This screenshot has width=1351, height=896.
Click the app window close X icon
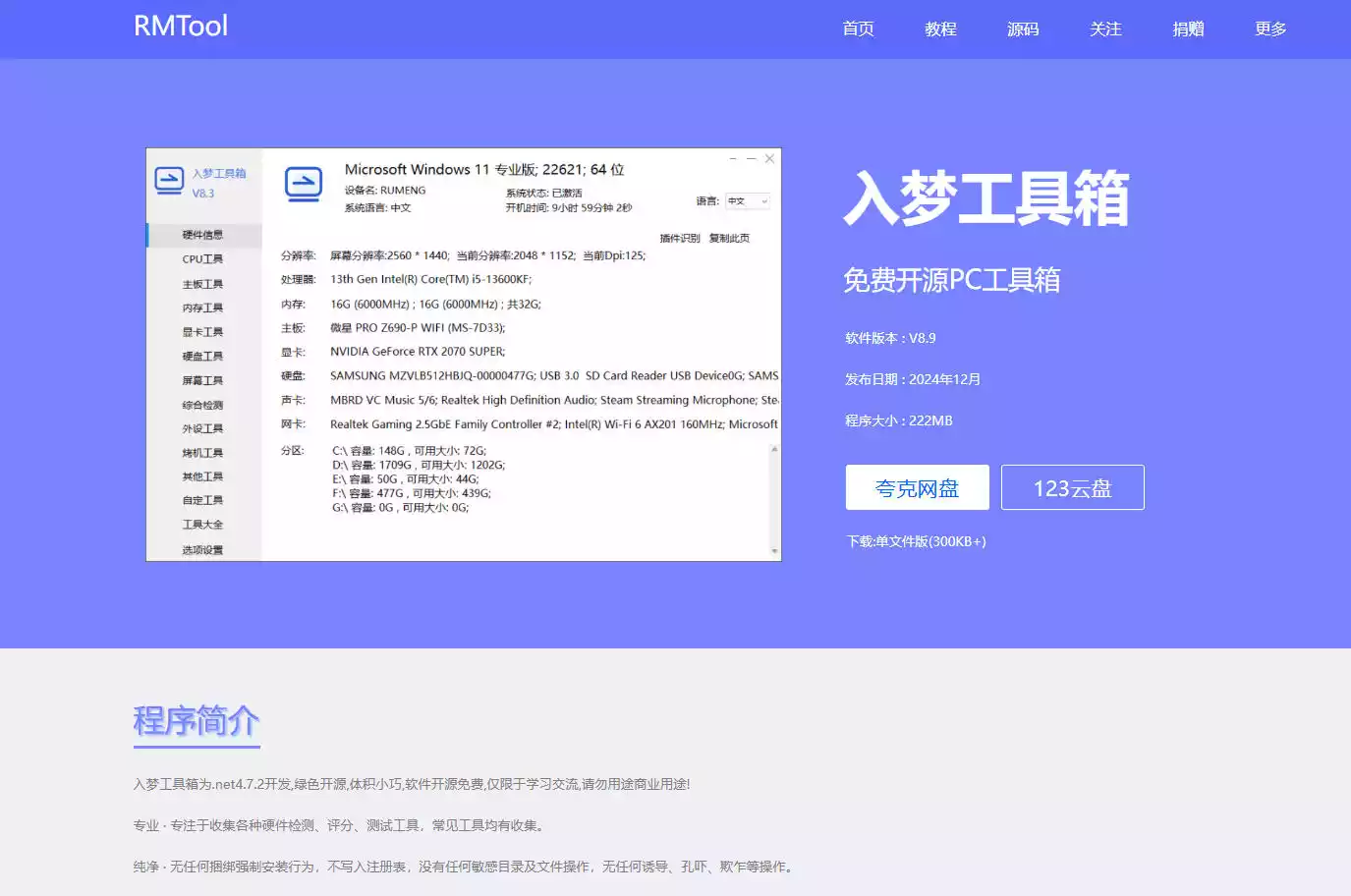point(769,158)
